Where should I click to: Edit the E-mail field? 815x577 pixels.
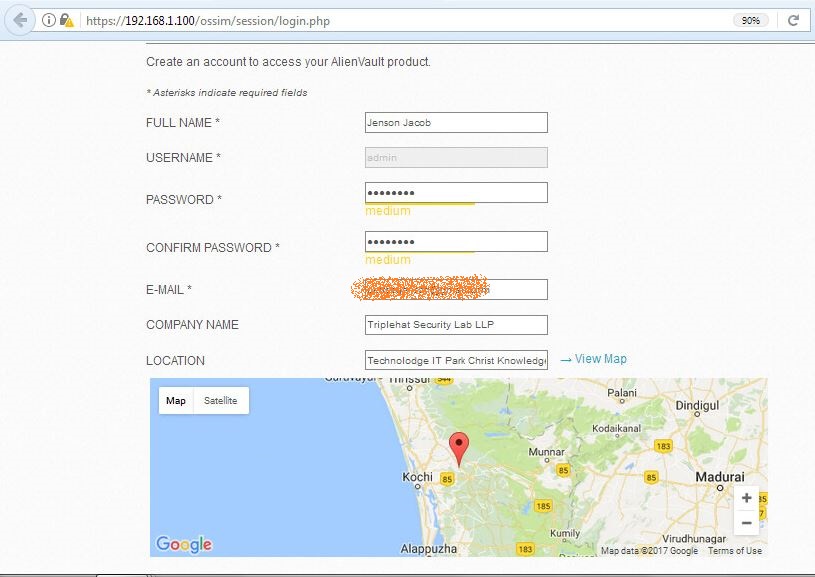click(456, 290)
